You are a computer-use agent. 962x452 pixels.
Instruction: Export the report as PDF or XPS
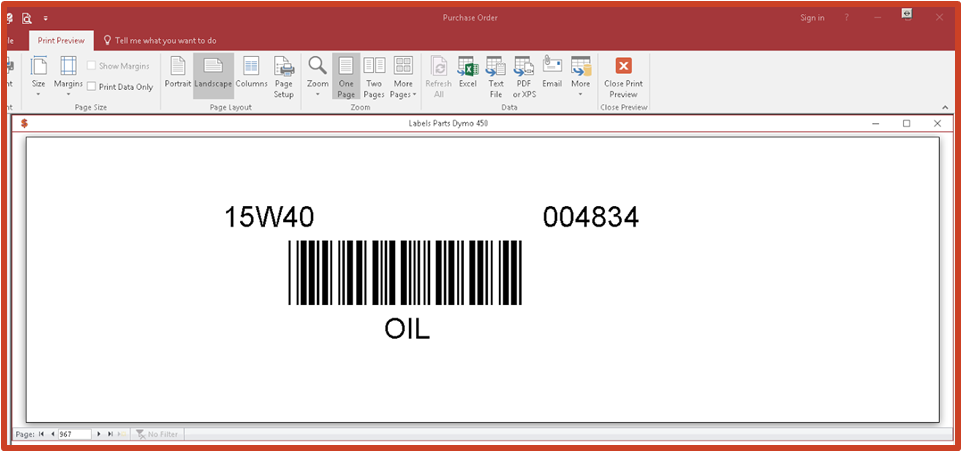524,77
